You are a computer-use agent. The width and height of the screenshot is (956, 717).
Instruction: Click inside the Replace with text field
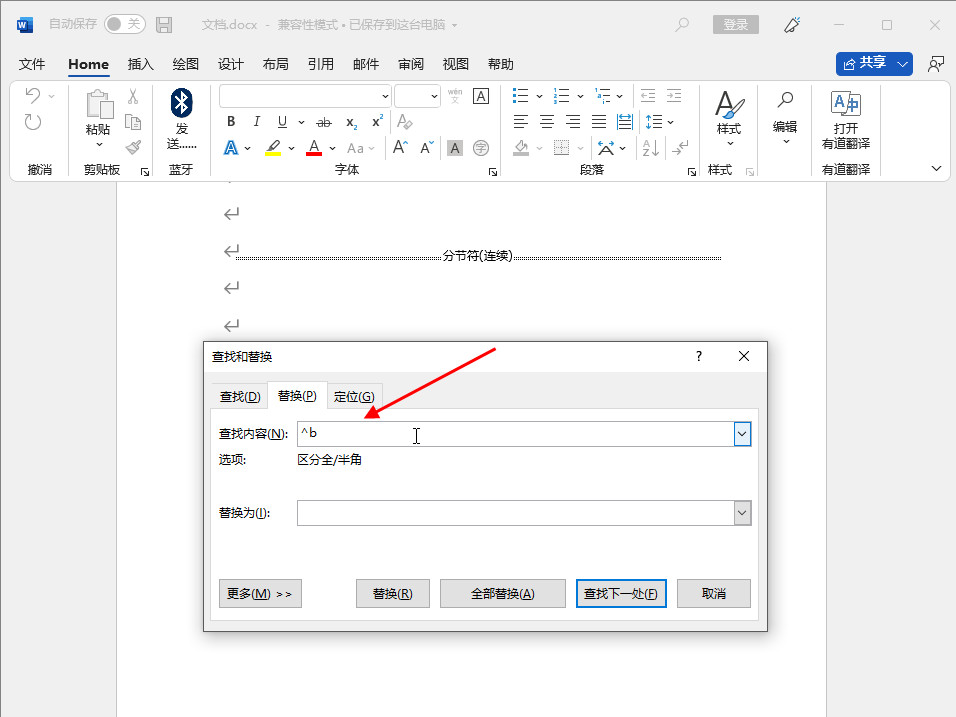pos(515,513)
